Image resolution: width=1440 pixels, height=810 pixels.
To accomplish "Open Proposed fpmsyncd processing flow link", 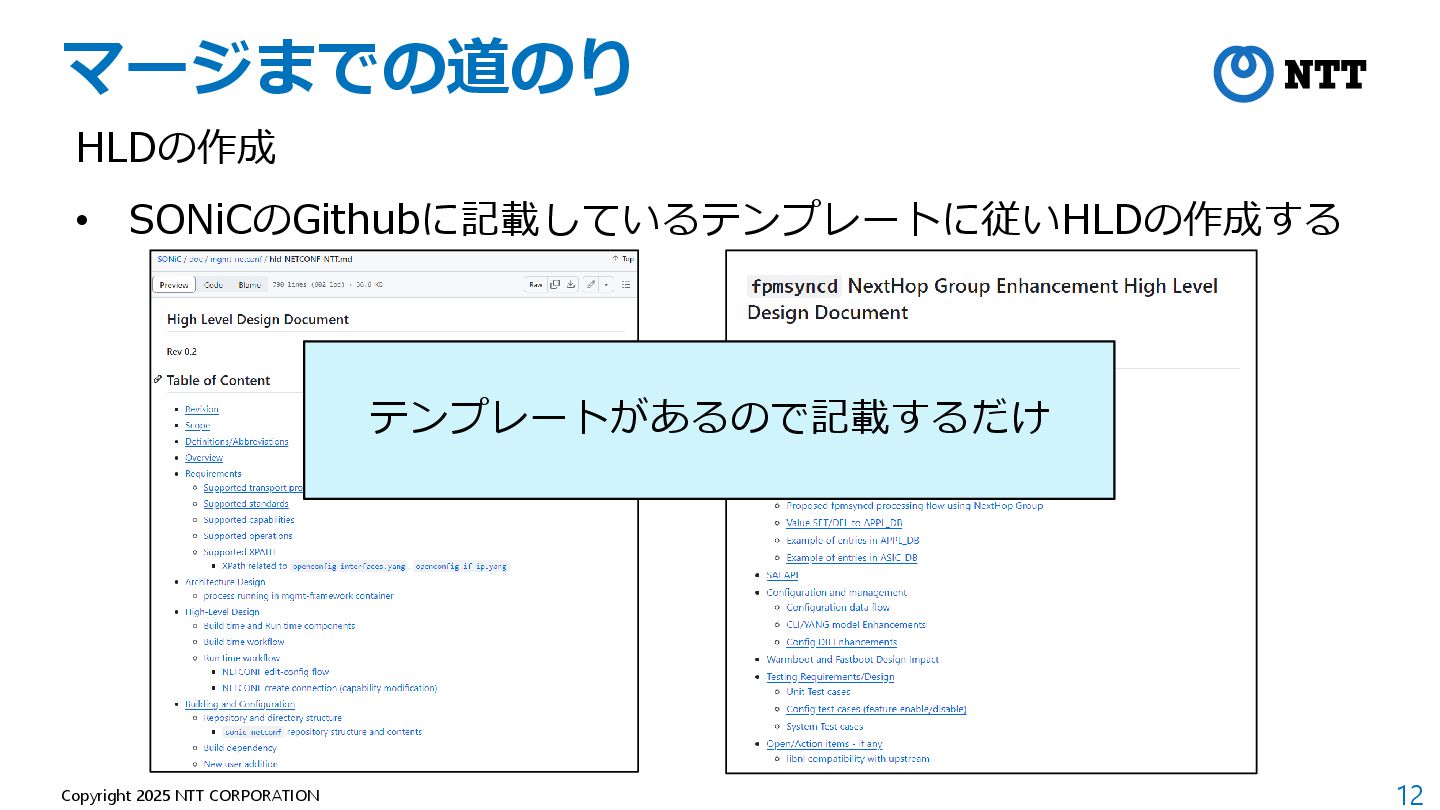I will click(x=914, y=506).
